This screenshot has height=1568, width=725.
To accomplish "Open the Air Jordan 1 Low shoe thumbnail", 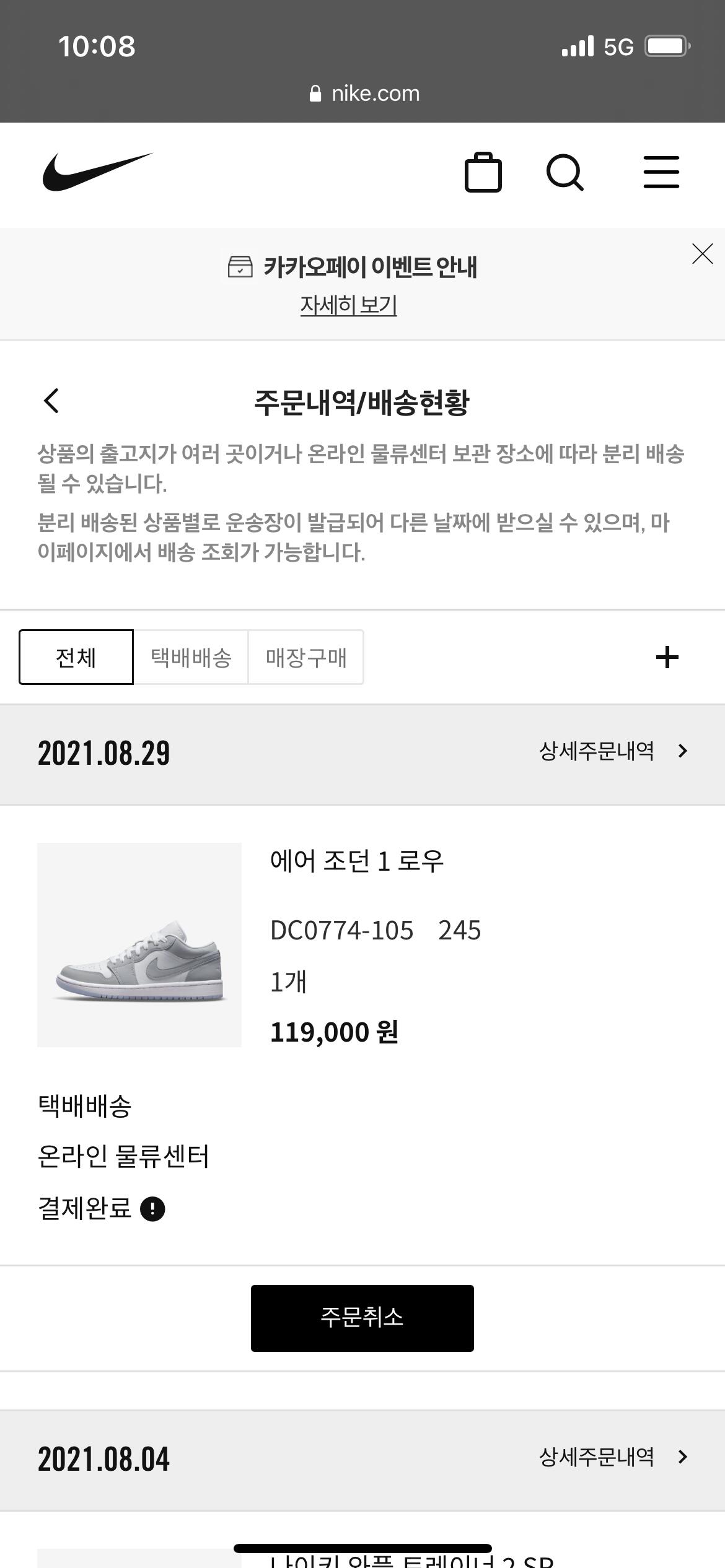I will (139, 945).
